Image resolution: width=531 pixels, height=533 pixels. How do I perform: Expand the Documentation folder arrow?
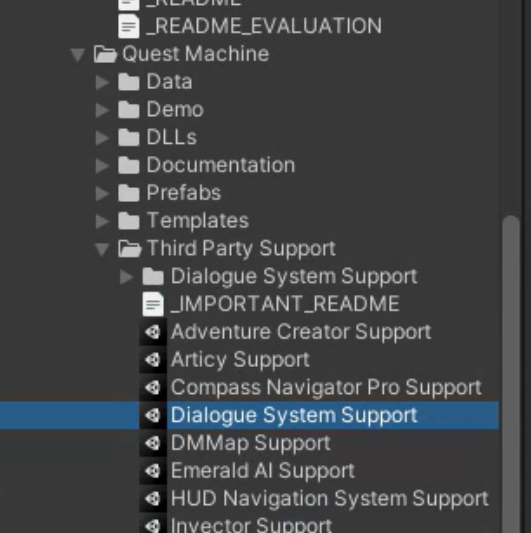click(x=103, y=166)
